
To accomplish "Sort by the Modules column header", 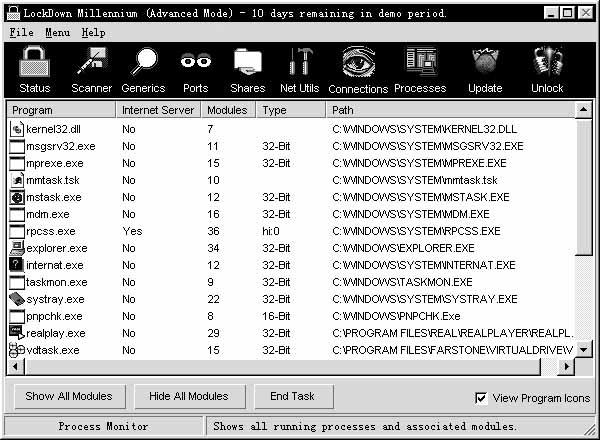I will 228,110.
